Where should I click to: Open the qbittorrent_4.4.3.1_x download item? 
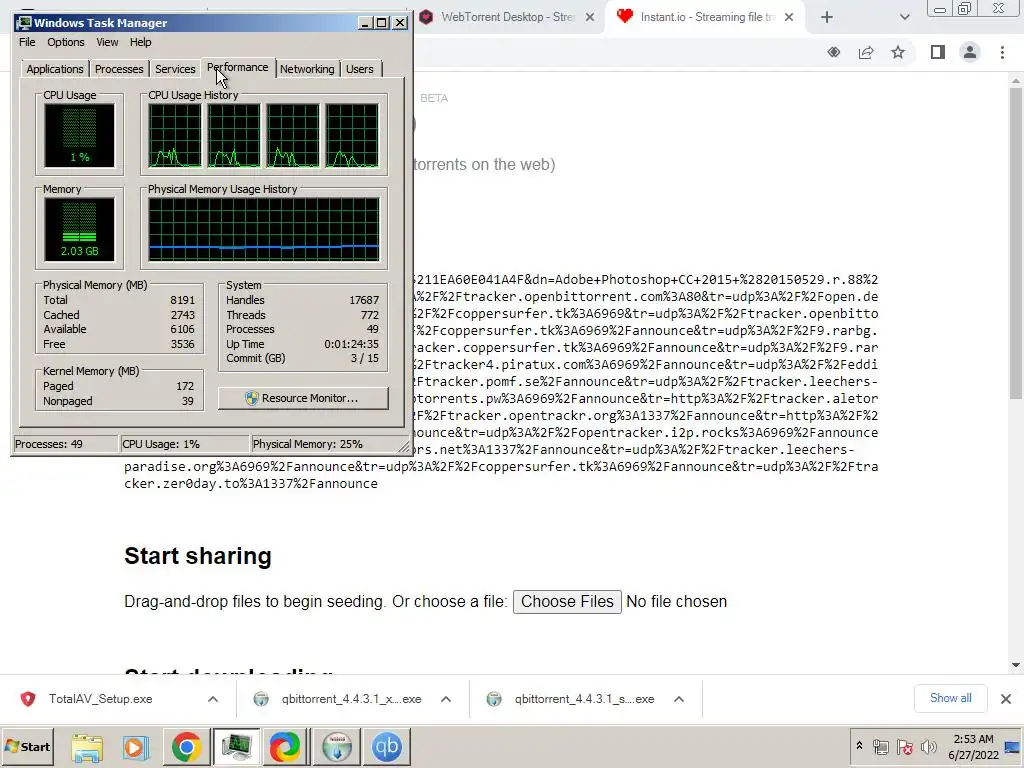351,699
